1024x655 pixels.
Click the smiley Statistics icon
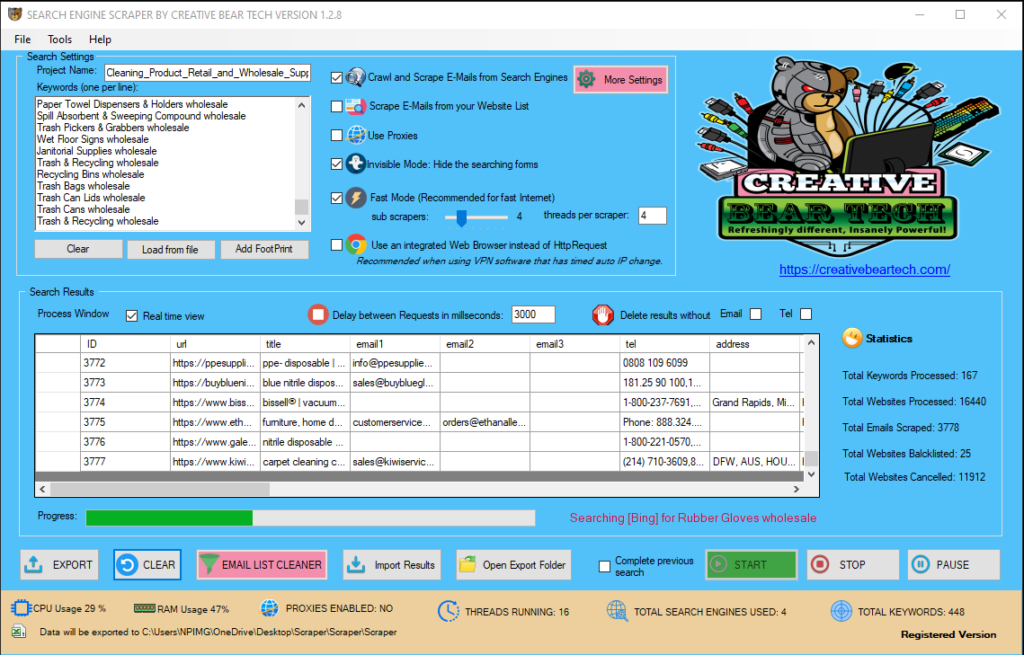click(852, 338)
